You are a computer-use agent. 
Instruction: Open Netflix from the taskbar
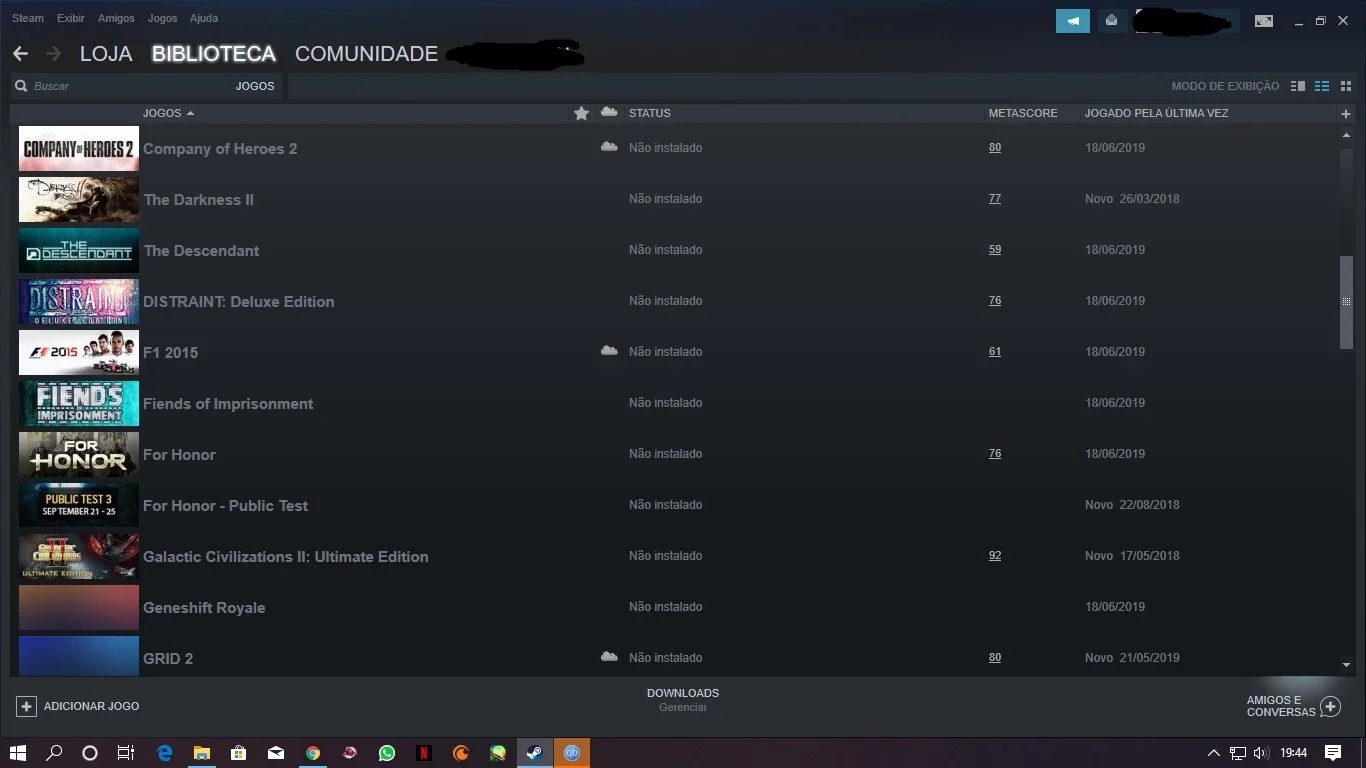click(424, 753)
